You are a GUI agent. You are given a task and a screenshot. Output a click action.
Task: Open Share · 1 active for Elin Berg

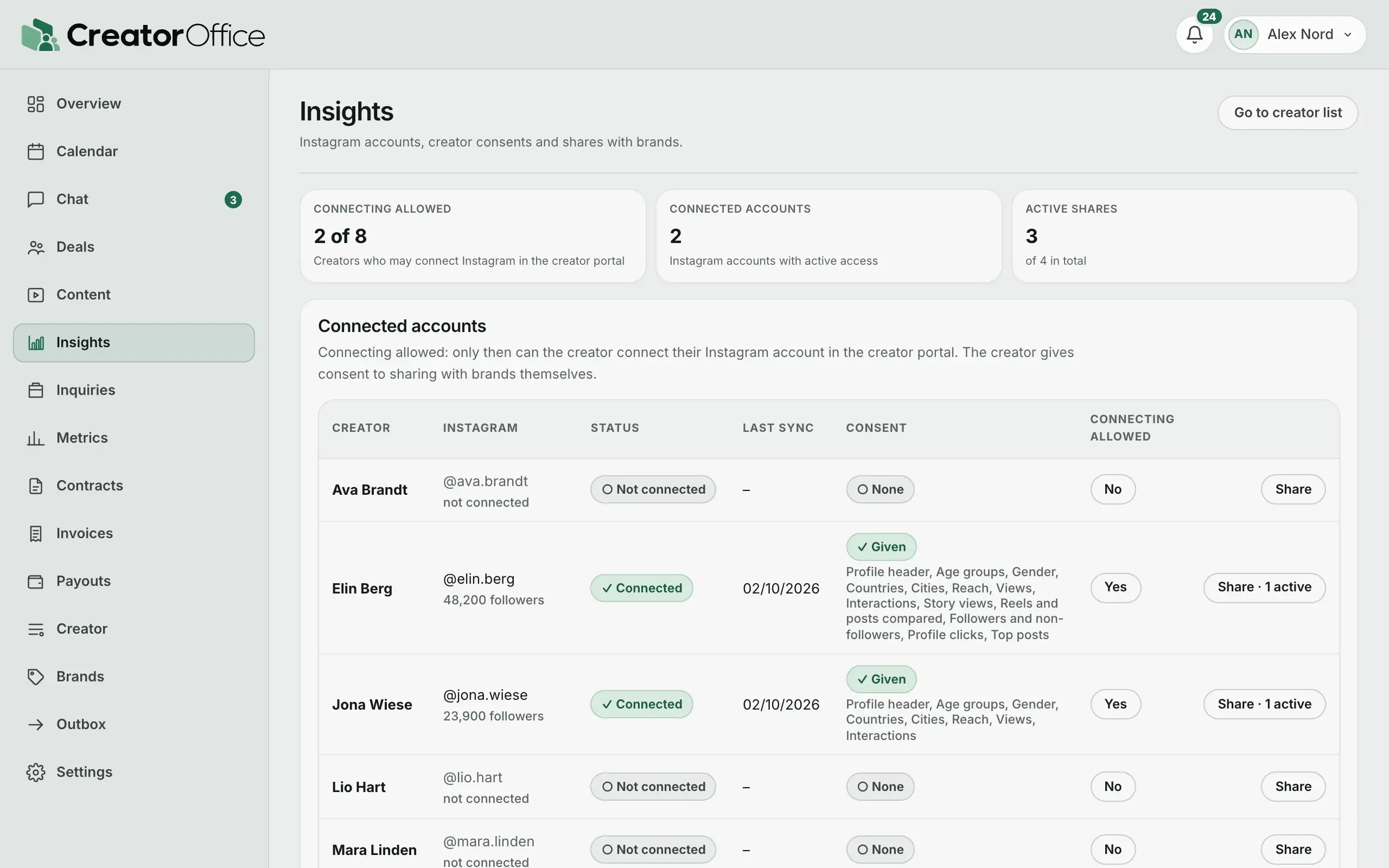point(1264,588)
